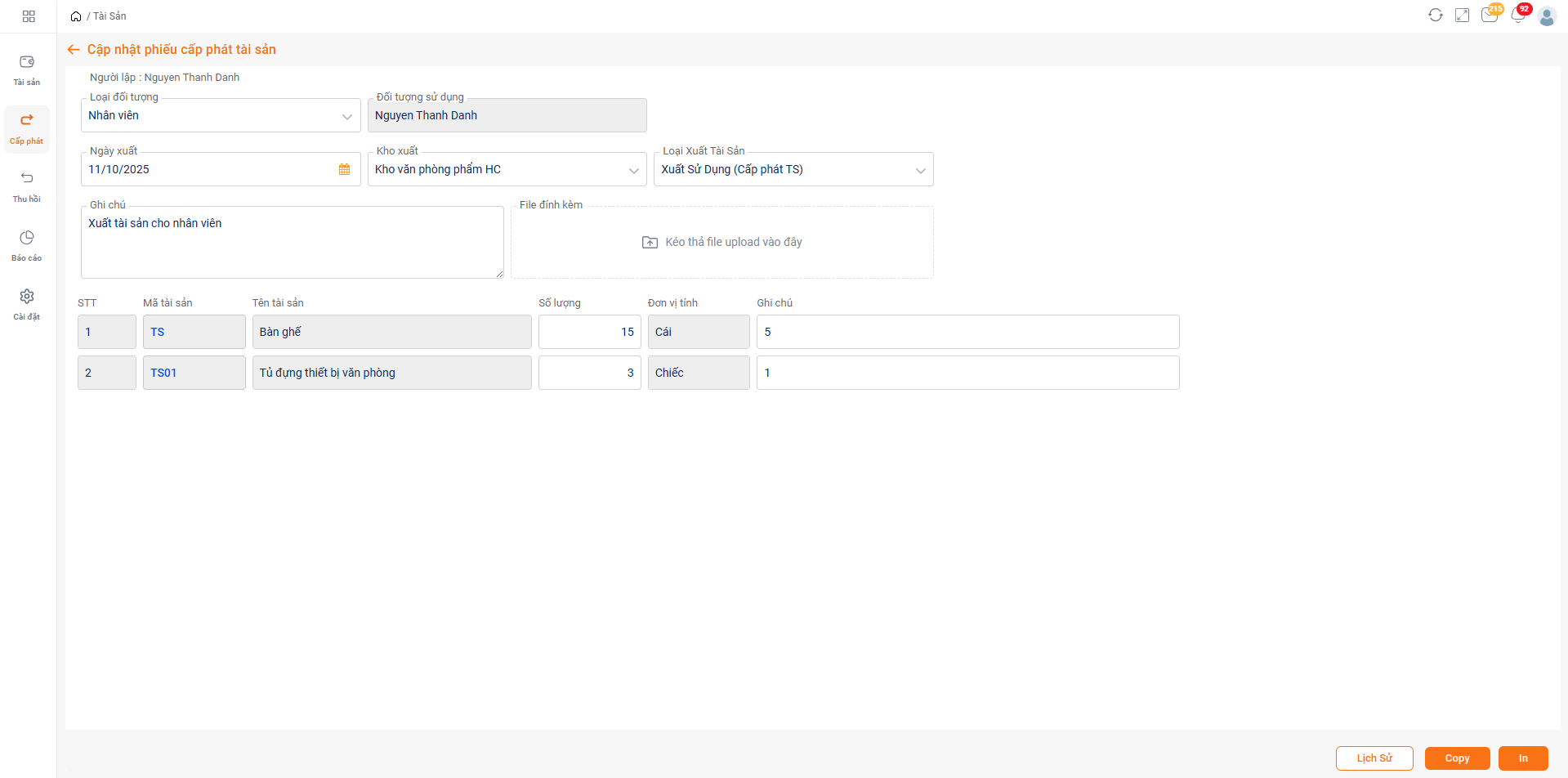This screenshot has height=778, width=1568.
Task: Click the refresh icon in header
Action: (1435, 16)
